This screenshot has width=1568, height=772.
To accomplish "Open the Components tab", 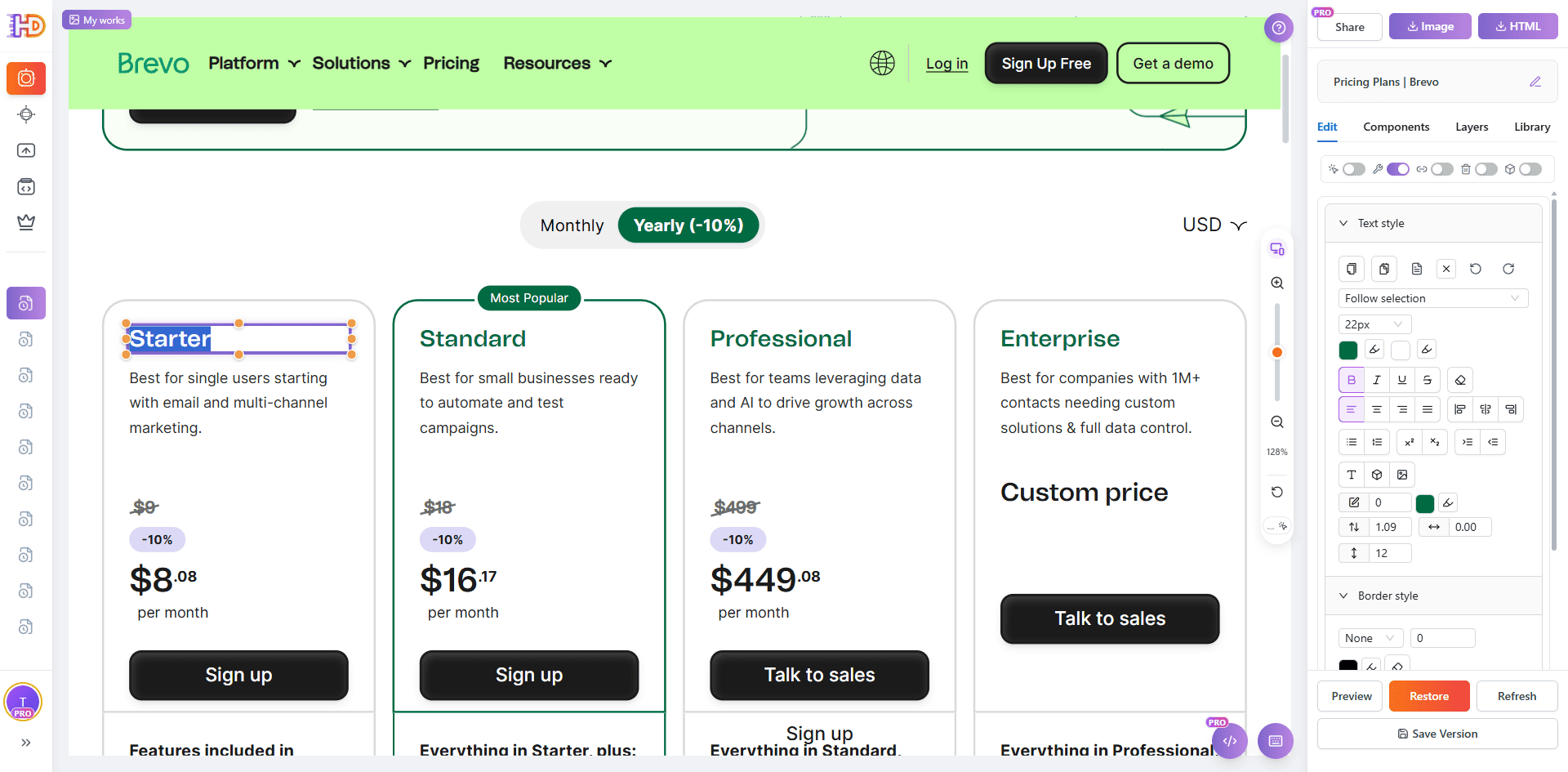I will (x=1396, y=127).
